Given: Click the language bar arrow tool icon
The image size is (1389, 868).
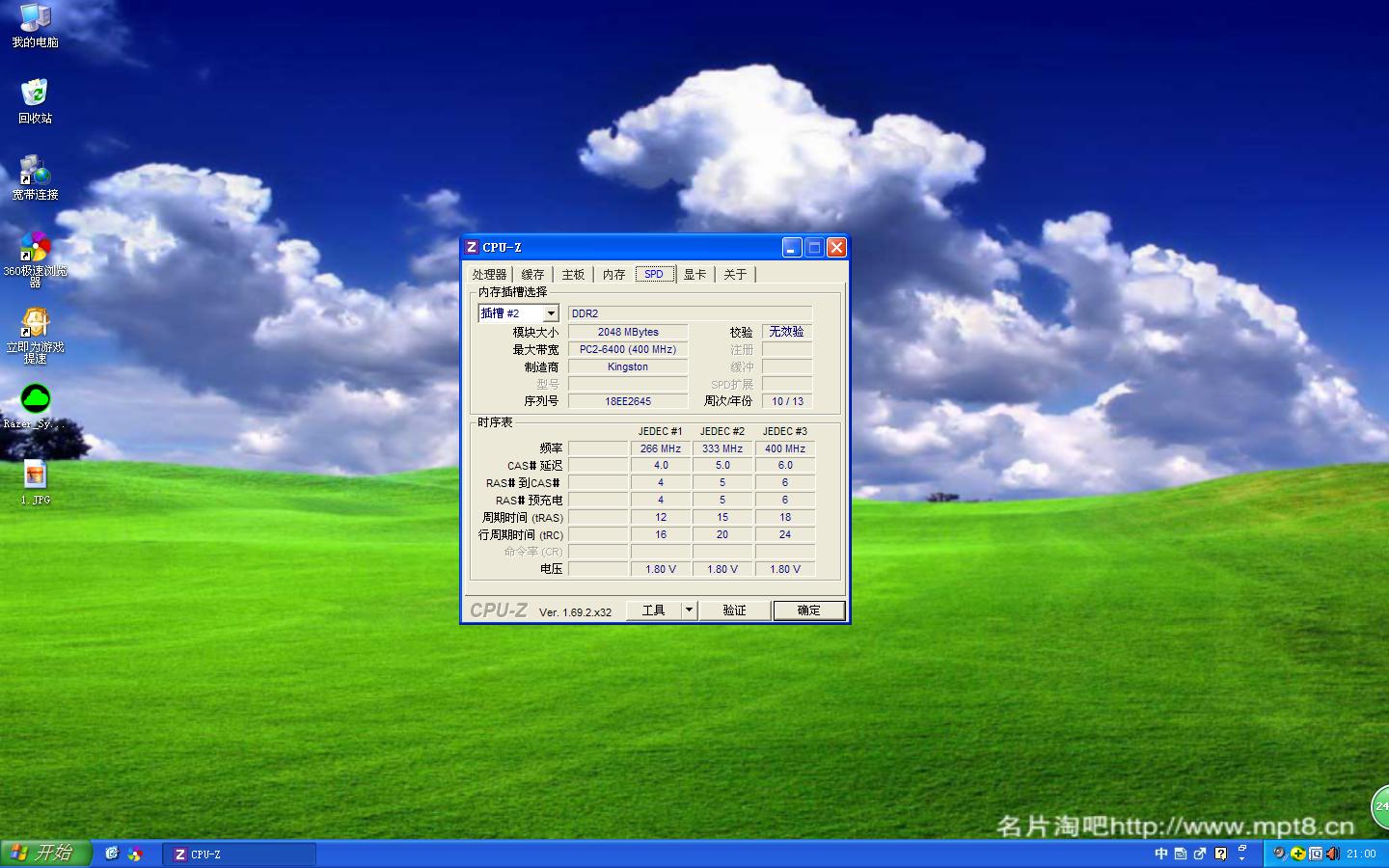Looking at the screenshot, I should 1200,854.
